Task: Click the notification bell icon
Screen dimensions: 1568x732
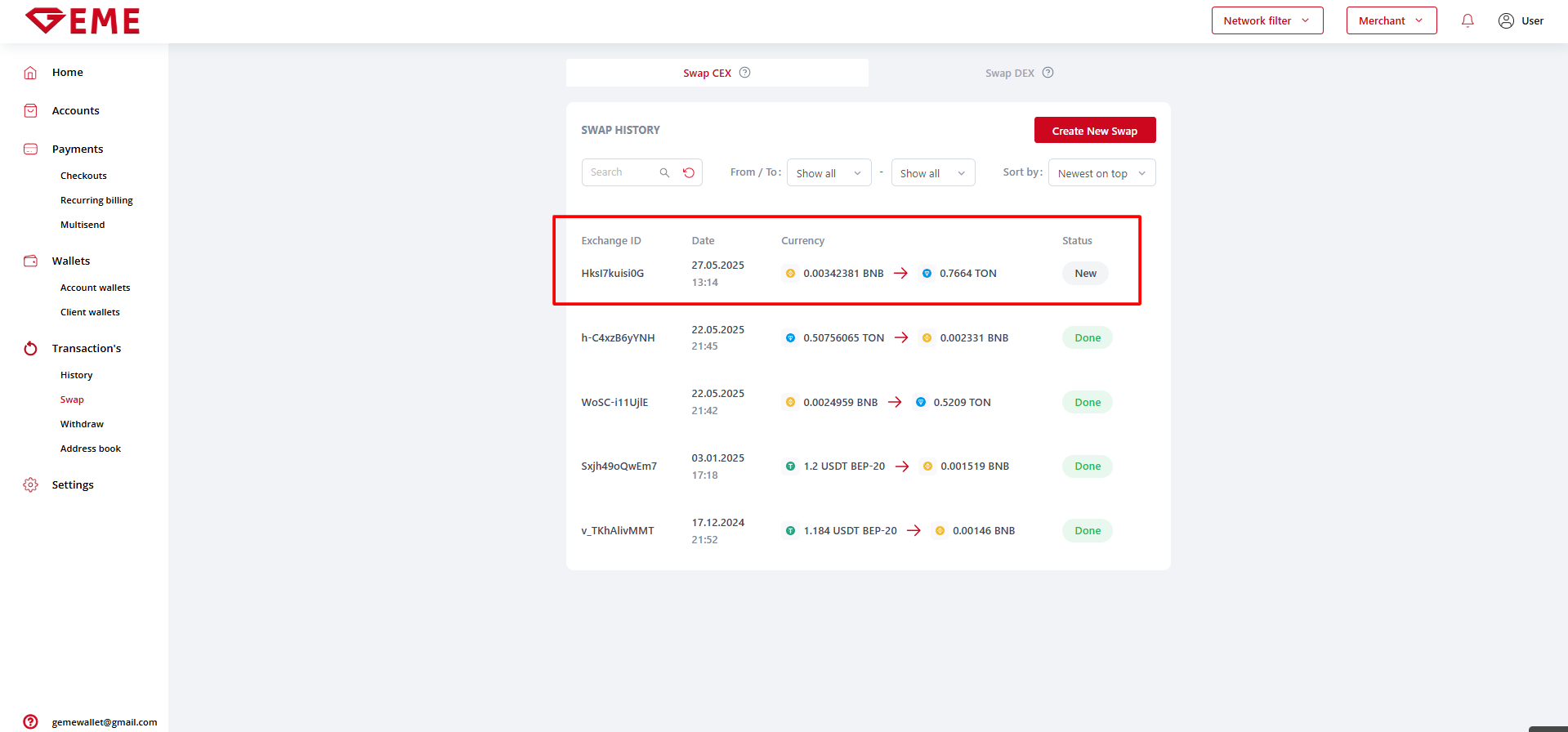Action: [x=1467, y=21]
